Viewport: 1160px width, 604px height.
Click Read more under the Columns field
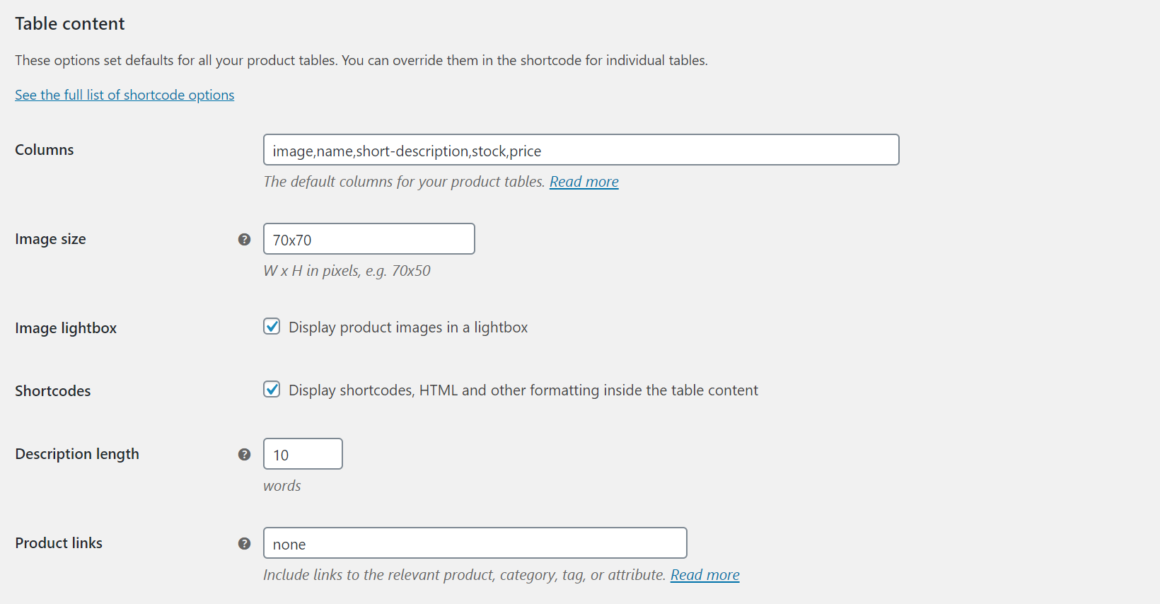tap(583, 181)
